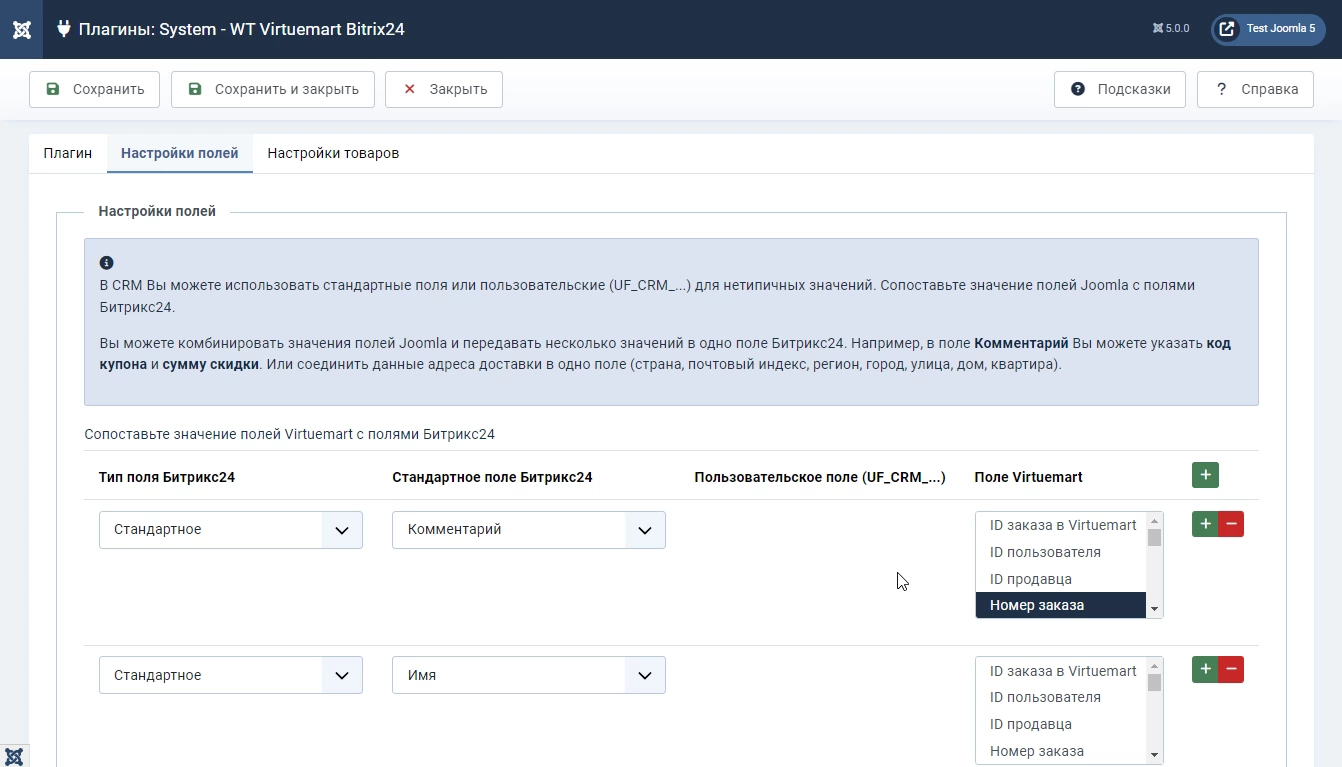Remove the Комментарий mapping row with minus
This screenshot has width=1342, height=767.
[1231, 524]
